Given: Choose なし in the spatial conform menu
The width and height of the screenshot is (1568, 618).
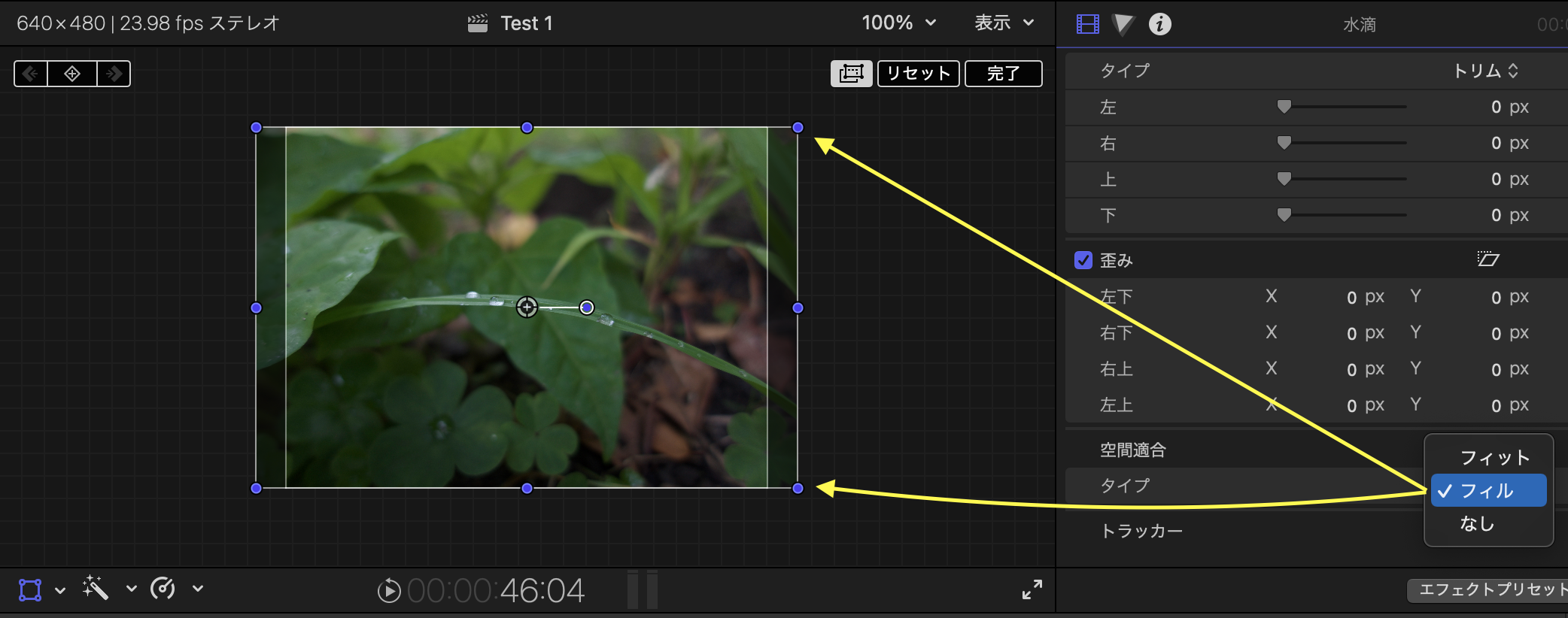Looking at the screenshot, I should coord(1477,524).
